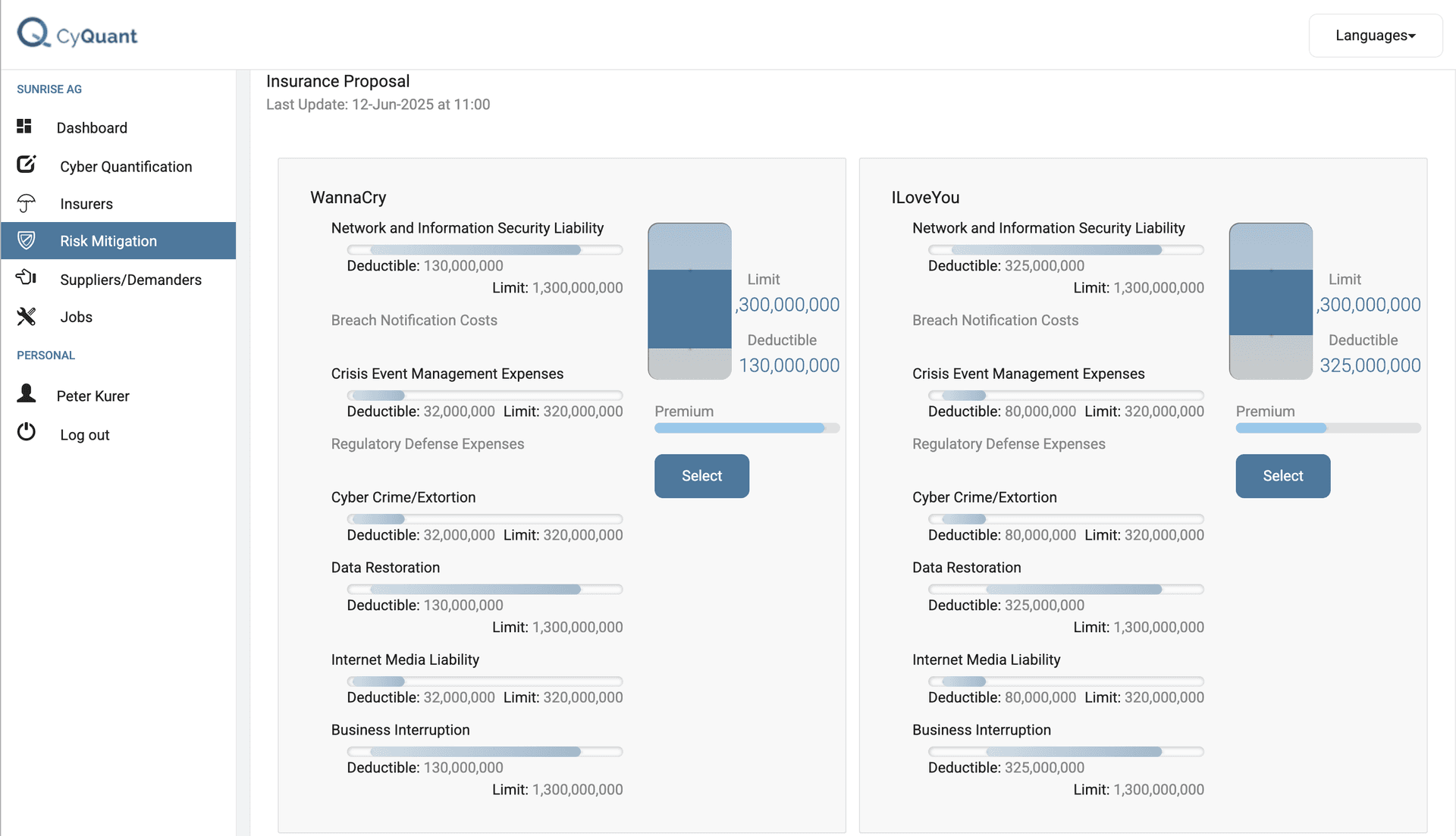Click the WannaCry limit-deductible tank graphic
The width and height of the screenshot is (1456, 836).
689,301
